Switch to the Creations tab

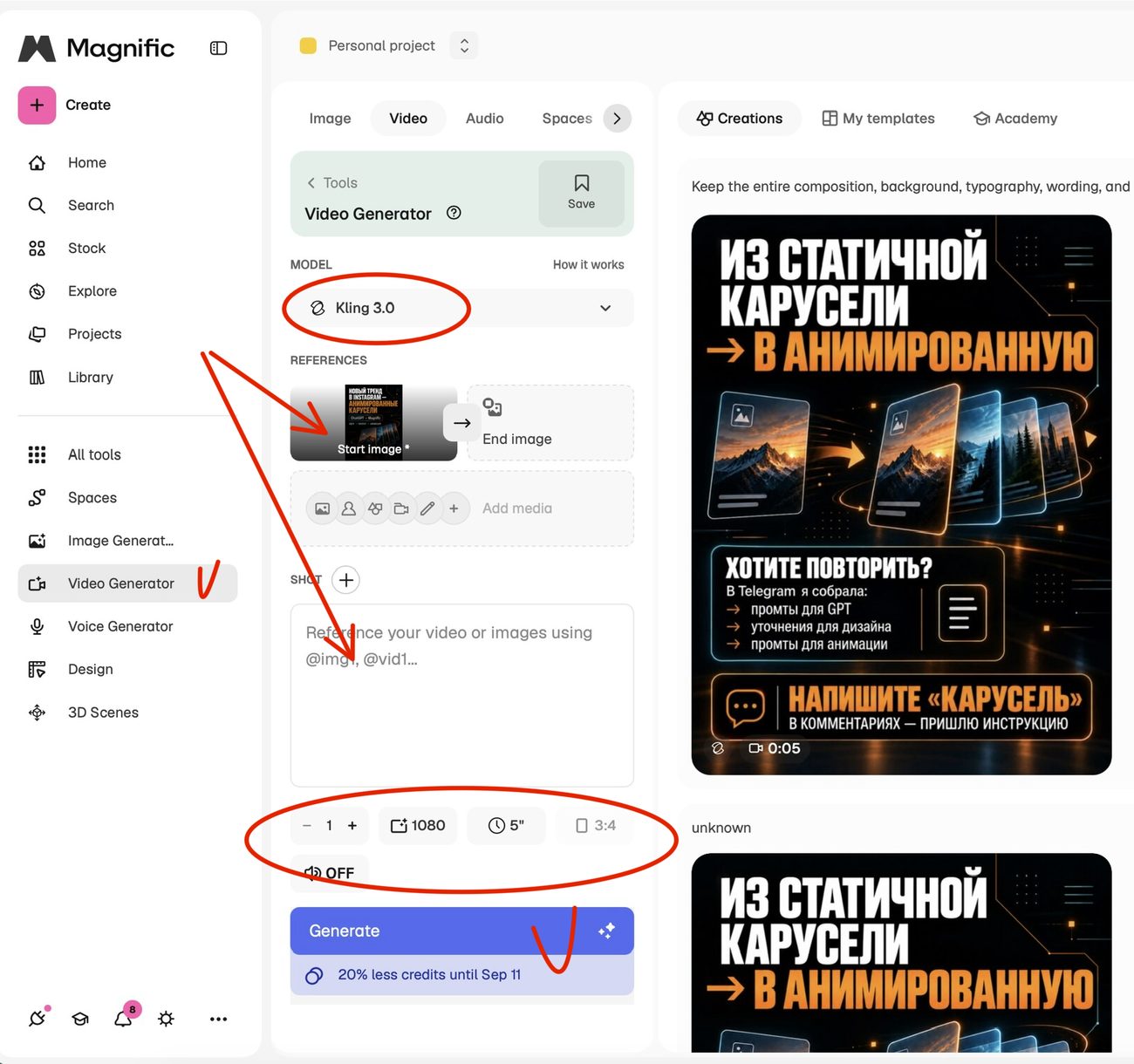(740, 119)
